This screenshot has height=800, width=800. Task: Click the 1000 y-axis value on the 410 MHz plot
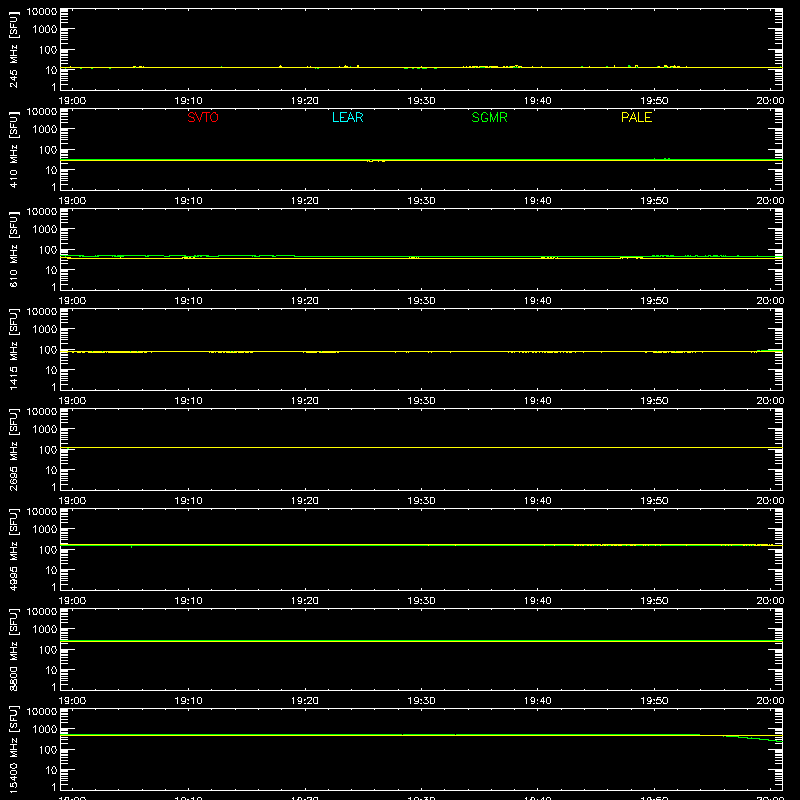click(45, 130)
